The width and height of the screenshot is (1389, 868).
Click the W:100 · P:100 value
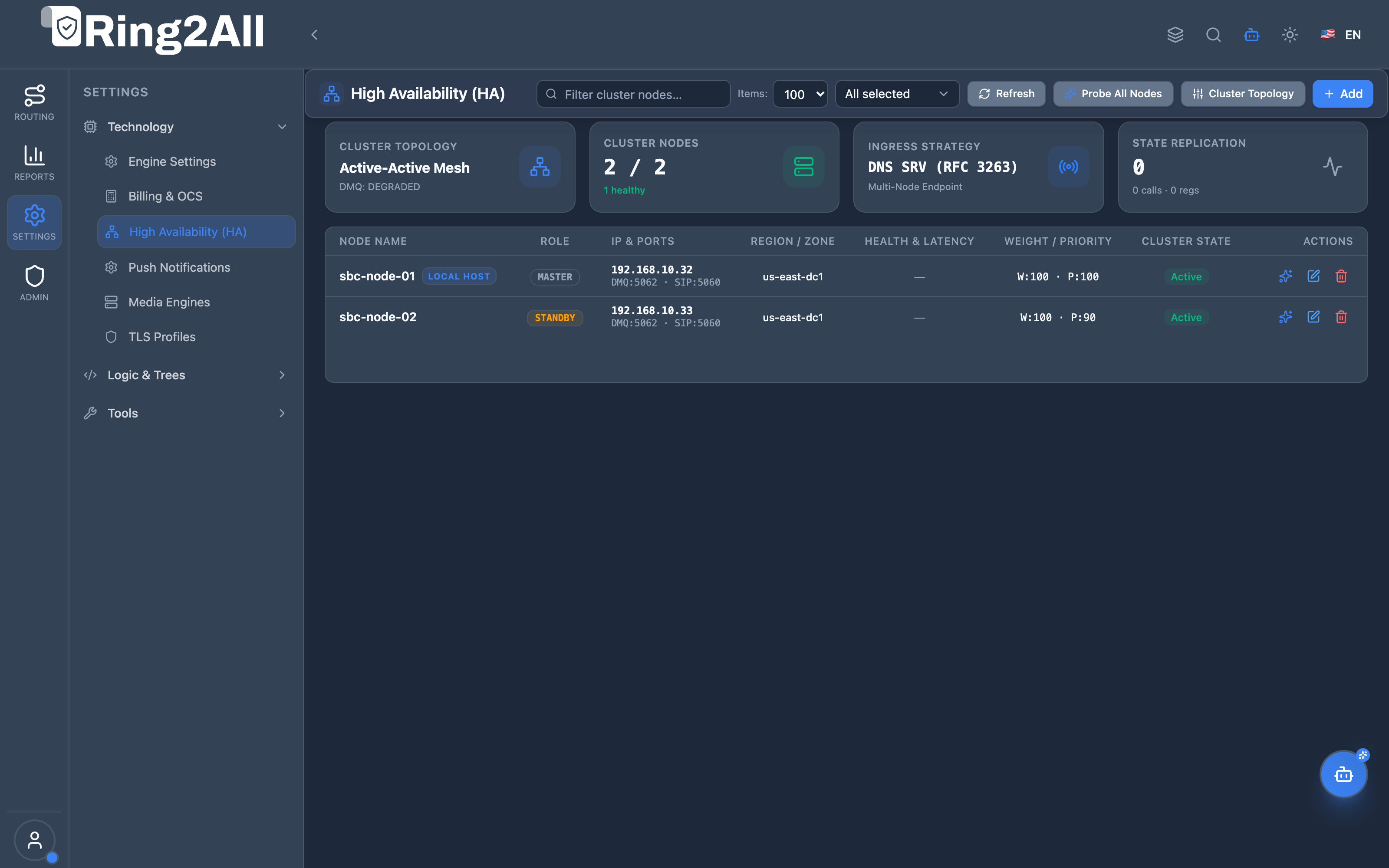tap(1057, 277)
